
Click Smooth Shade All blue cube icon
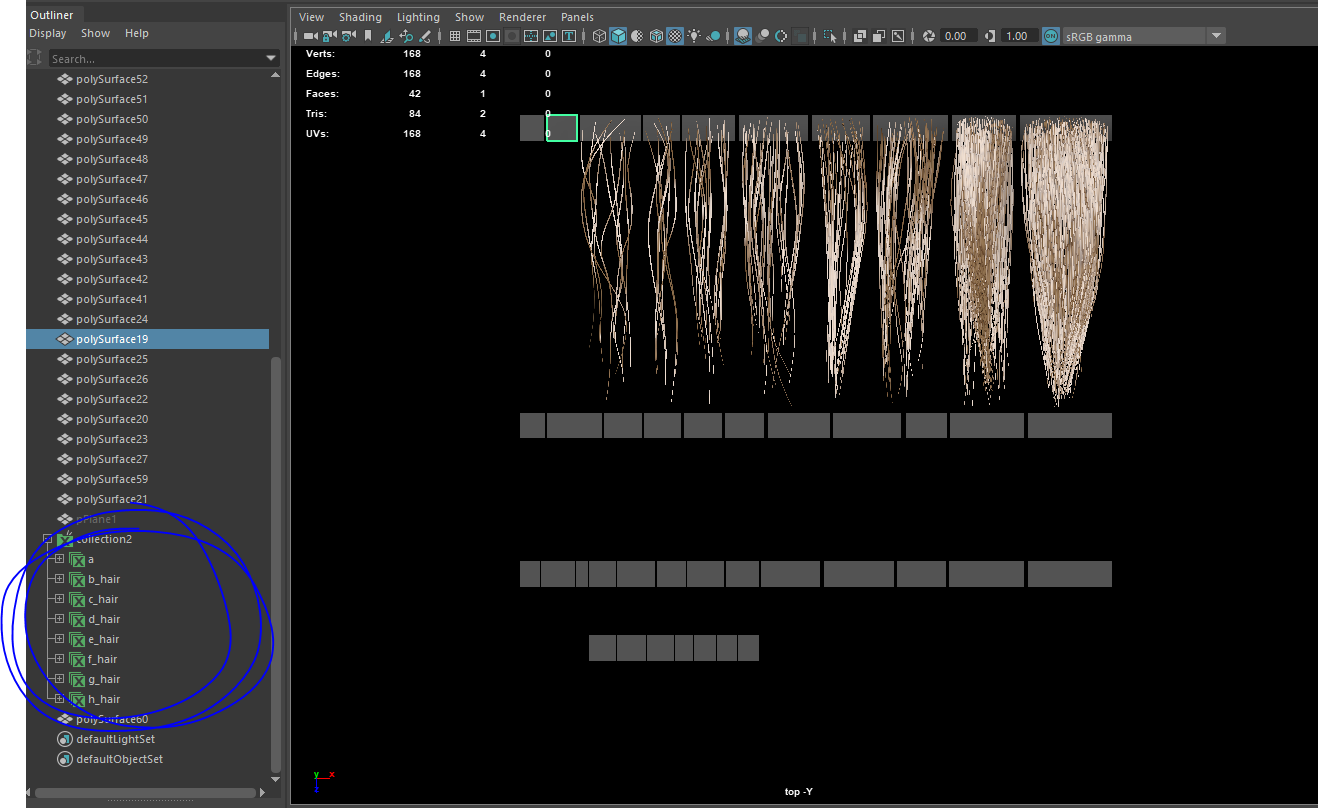pos(618,36)
